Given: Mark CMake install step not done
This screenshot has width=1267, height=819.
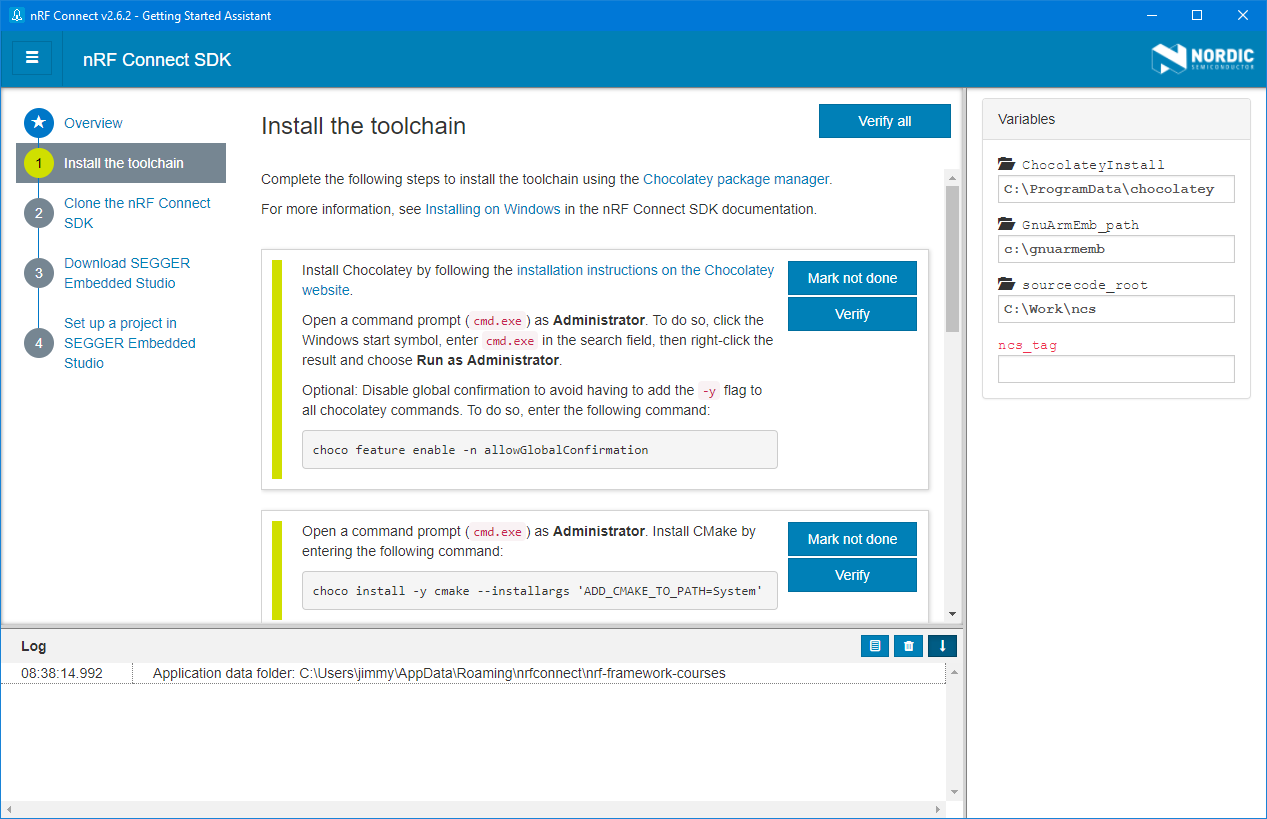Looking at the screenshot, I should (852, 539).
